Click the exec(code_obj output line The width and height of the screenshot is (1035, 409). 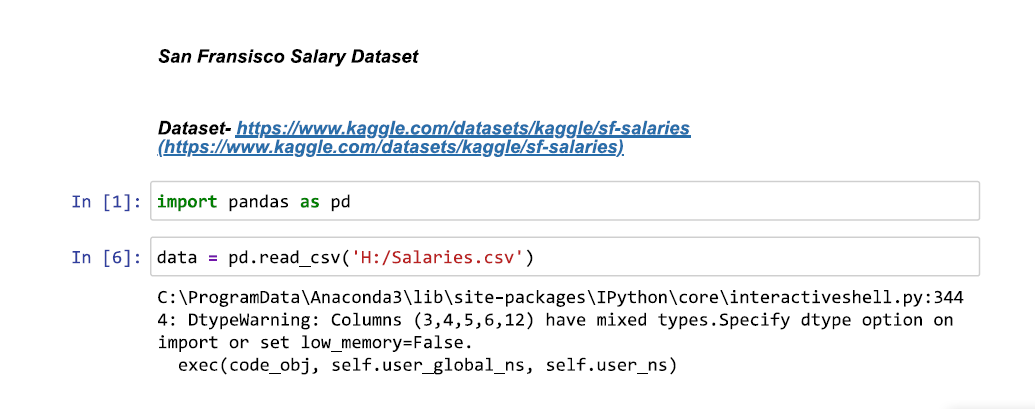click(428, 365)
